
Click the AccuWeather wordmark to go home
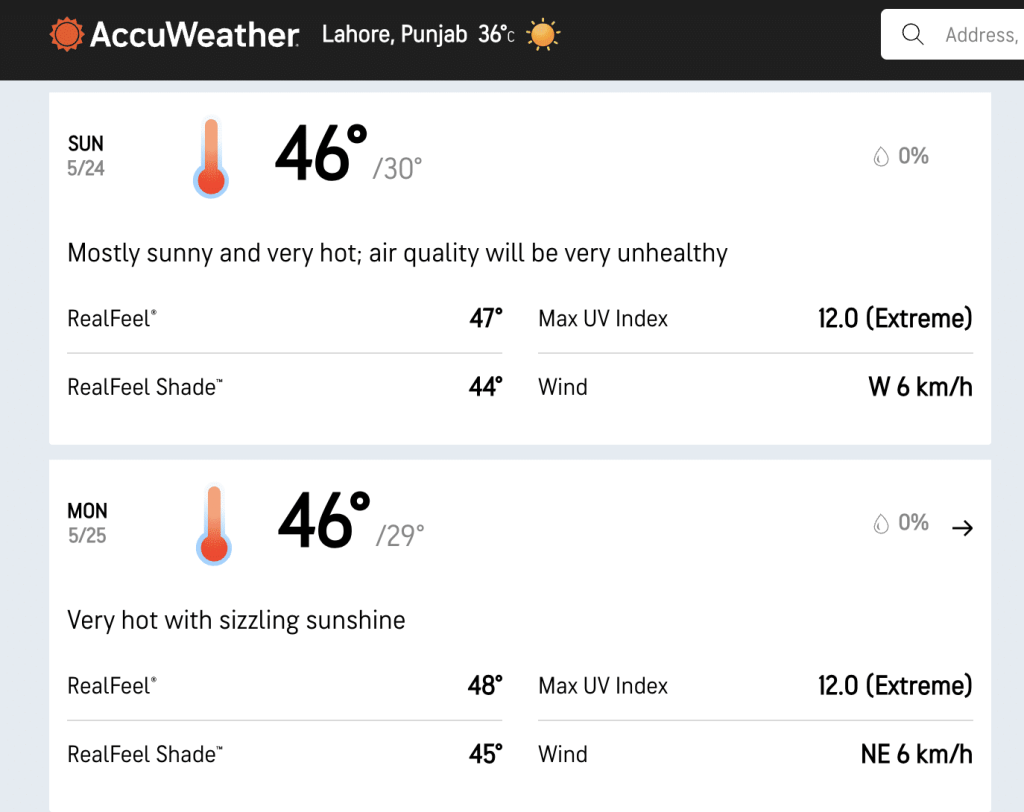[x=195, y=35]
